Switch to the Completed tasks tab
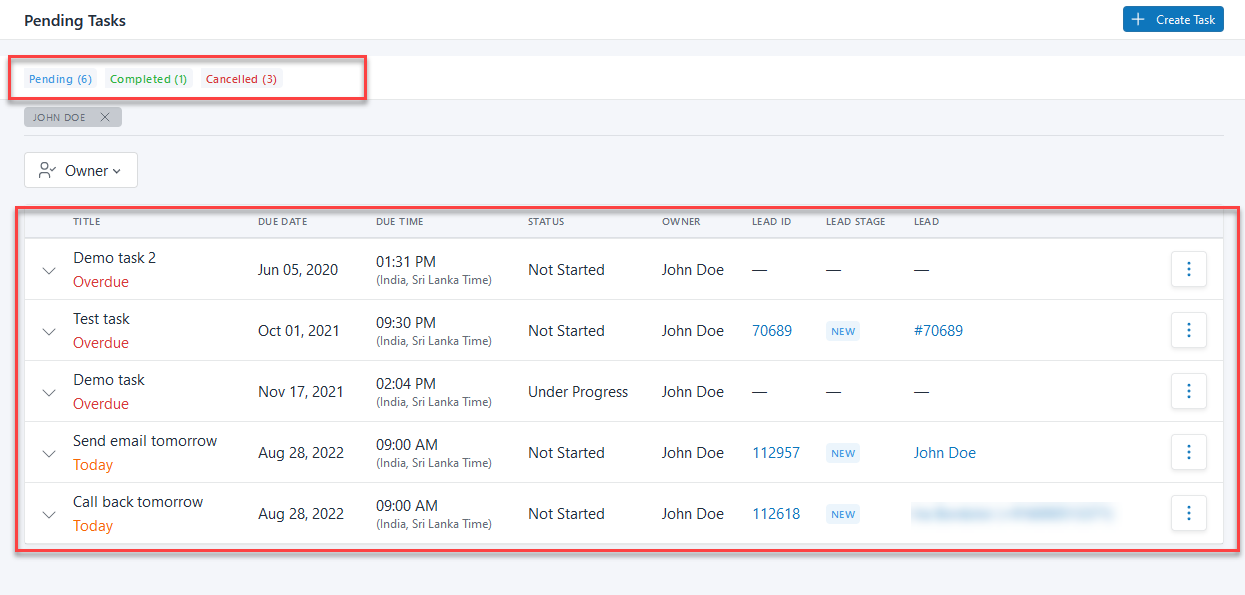Image resolution: width=1245 pixels, height=595 pixels. tap(148, 78)
